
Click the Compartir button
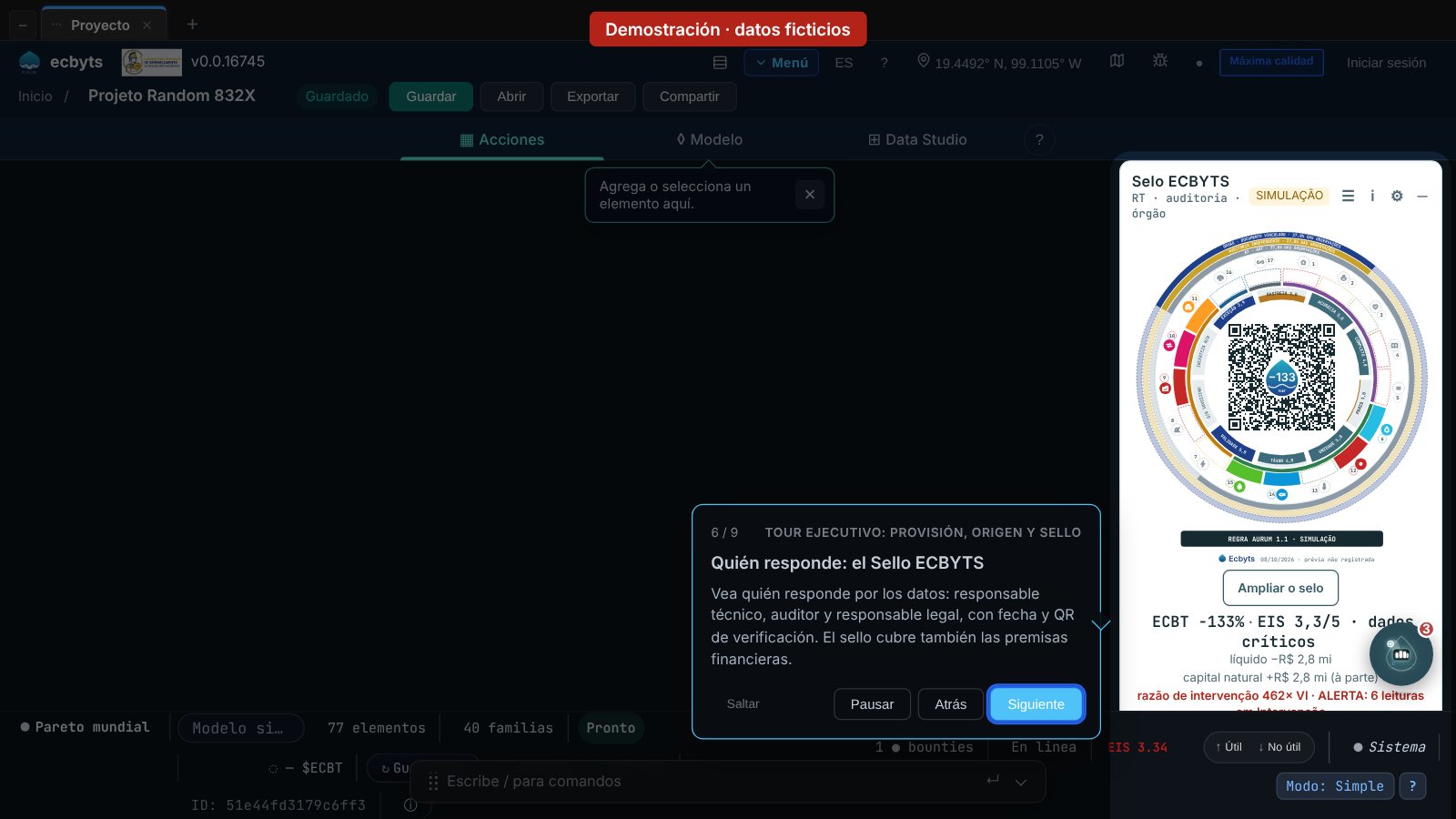[689, 96]
